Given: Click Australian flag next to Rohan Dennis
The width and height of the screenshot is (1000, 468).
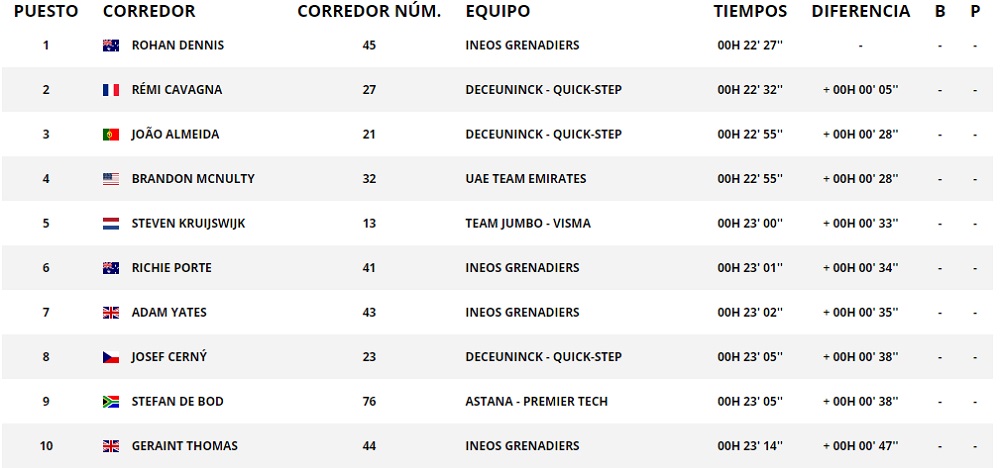Looking at the screenshot, I should (x=111, y=45).
